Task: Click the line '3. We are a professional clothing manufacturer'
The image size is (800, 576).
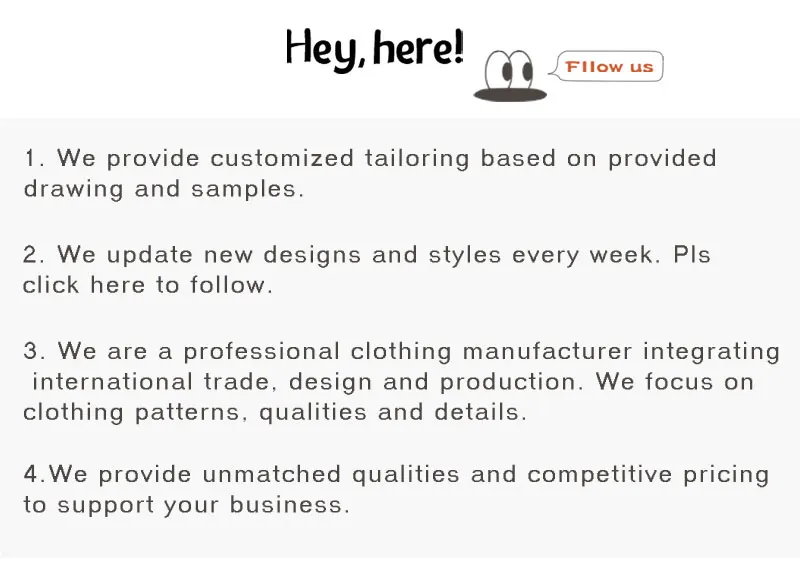Action: (x=401, y=351)
